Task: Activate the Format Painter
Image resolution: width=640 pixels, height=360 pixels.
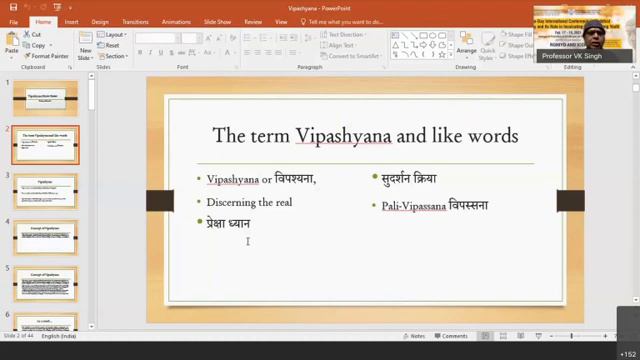Action: pos(46,56)
